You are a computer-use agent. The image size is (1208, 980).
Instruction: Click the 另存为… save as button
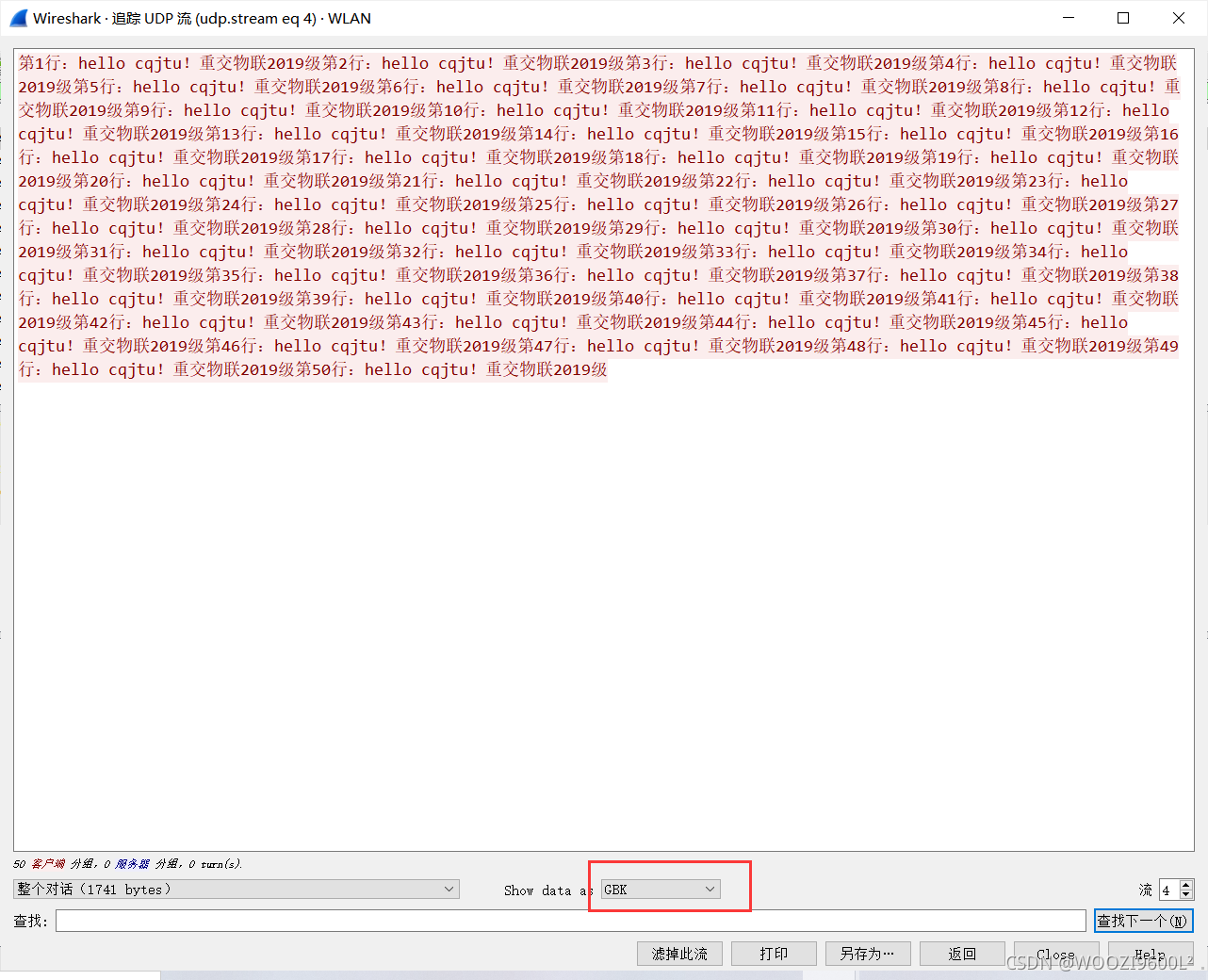[x=868, y=954]
